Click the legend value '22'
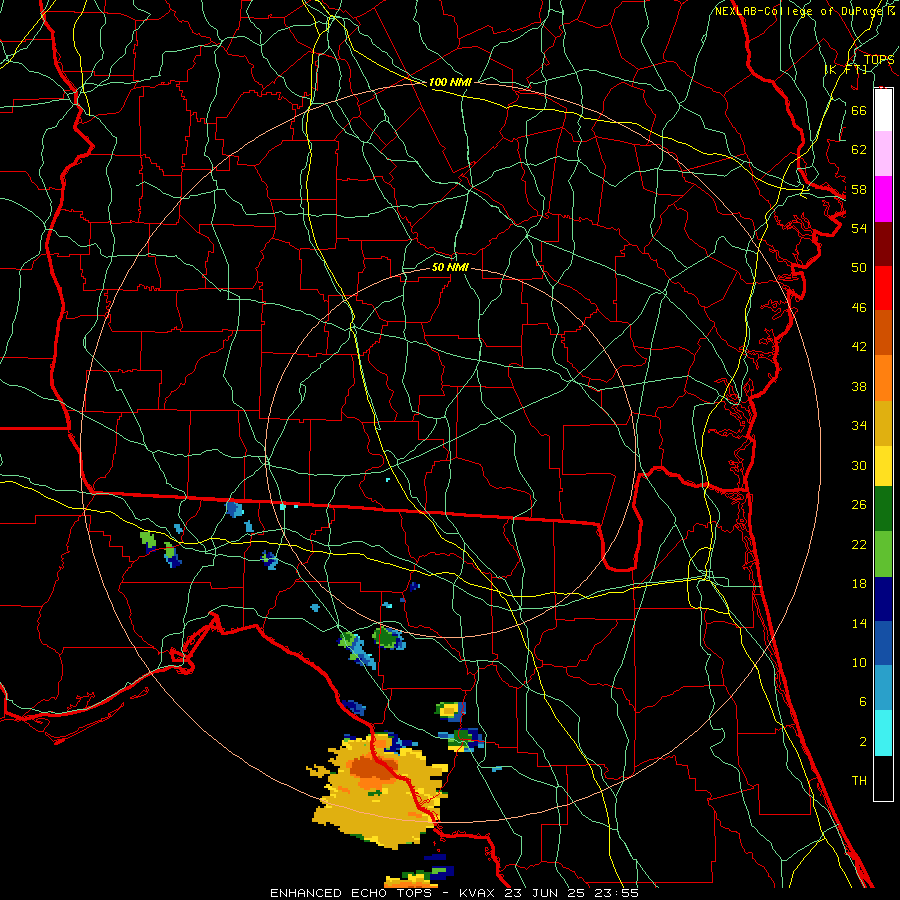 point(859,544)
